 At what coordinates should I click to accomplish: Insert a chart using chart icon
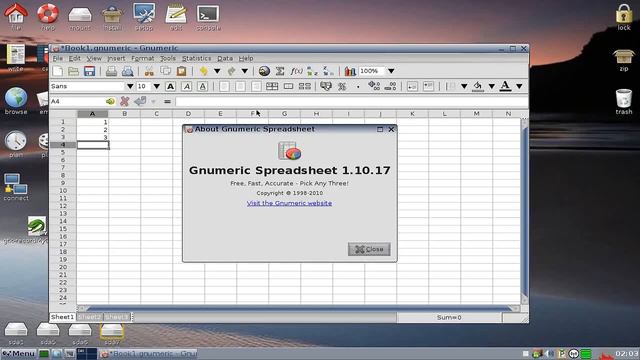click(x=350, y=71)
